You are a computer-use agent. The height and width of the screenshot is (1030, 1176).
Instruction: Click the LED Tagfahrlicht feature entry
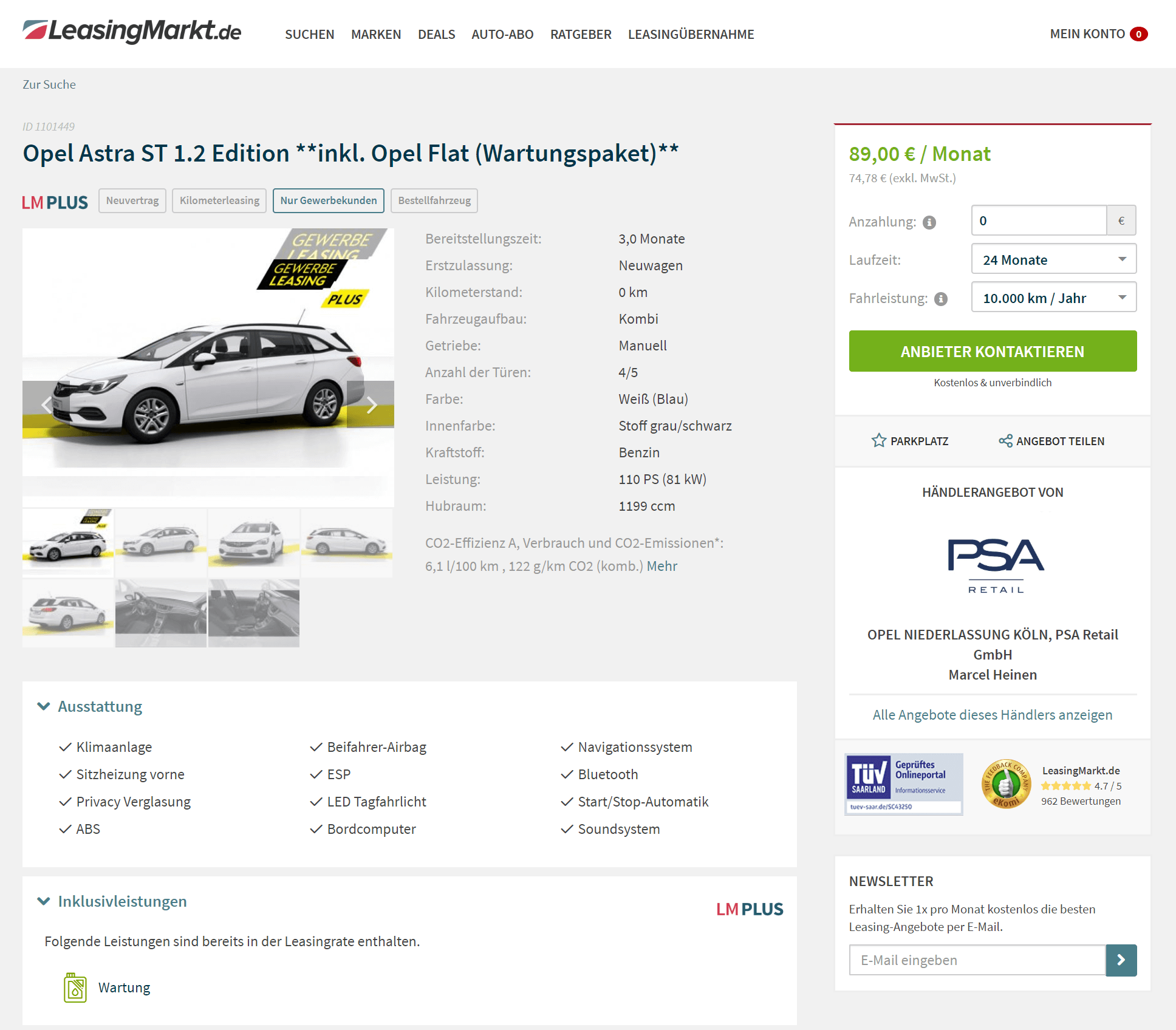tap(368, 802)
